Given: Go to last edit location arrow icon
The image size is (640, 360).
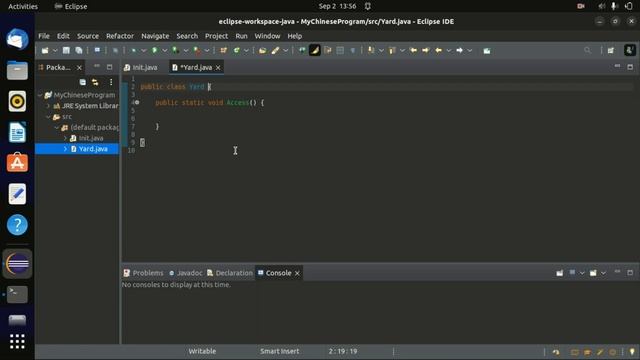Looking at the screenshot, I should coord(413,51).
